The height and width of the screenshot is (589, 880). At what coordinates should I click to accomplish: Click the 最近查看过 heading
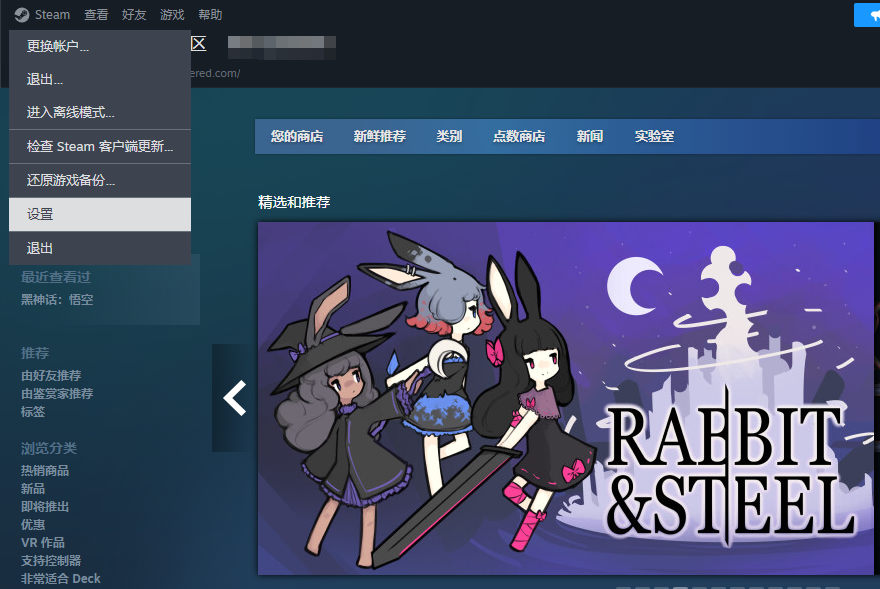56,277
